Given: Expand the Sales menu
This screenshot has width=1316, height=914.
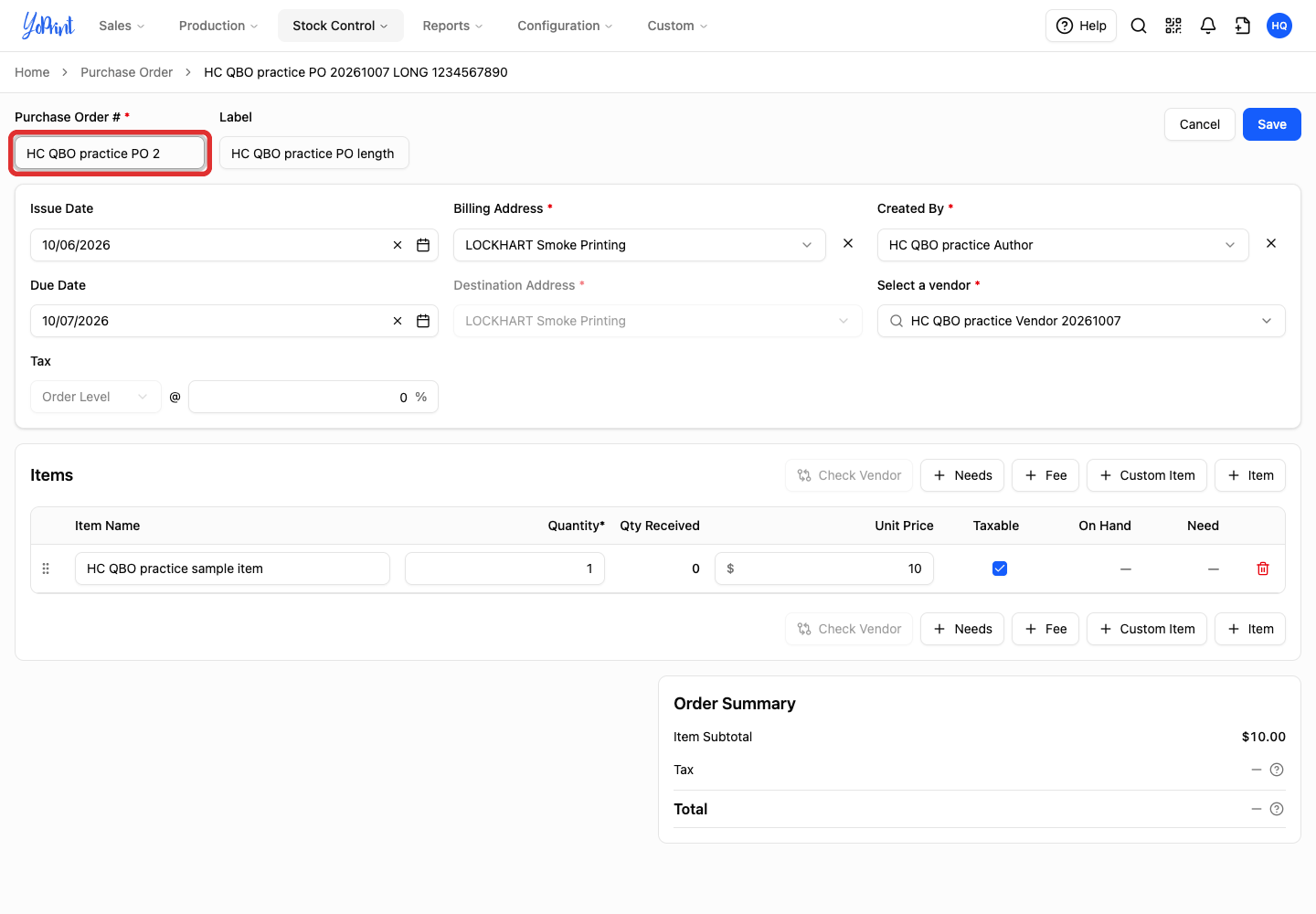Looking at the screenshot, I should (122, 26).
